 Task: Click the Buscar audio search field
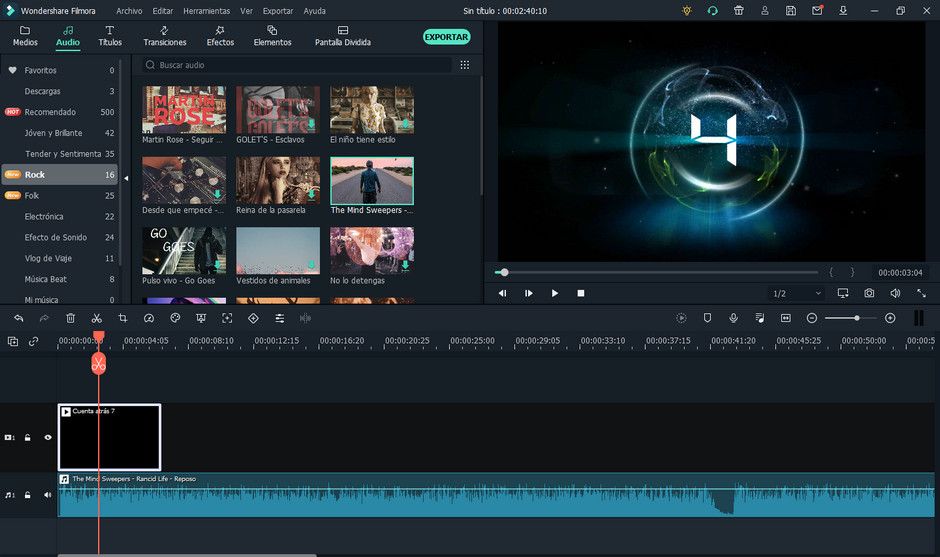(297, 65)
